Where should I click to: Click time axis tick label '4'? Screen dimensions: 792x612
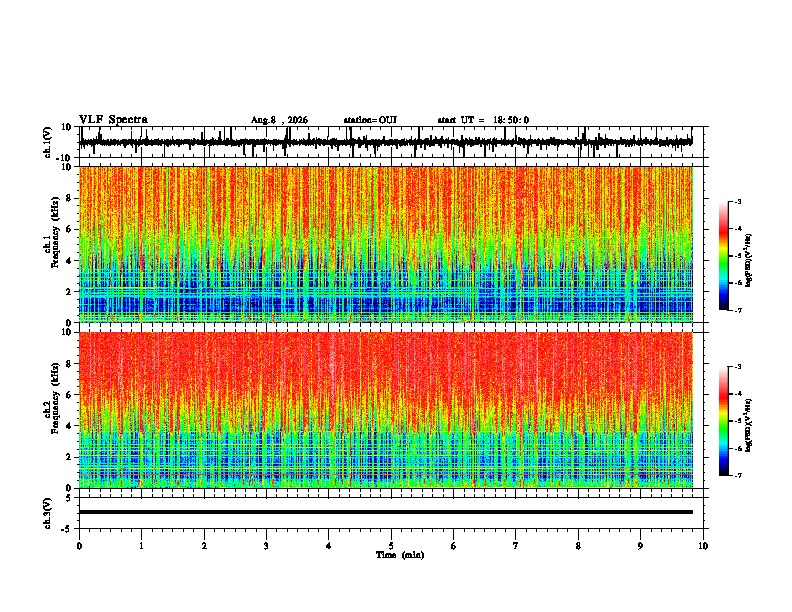[329, 546]
